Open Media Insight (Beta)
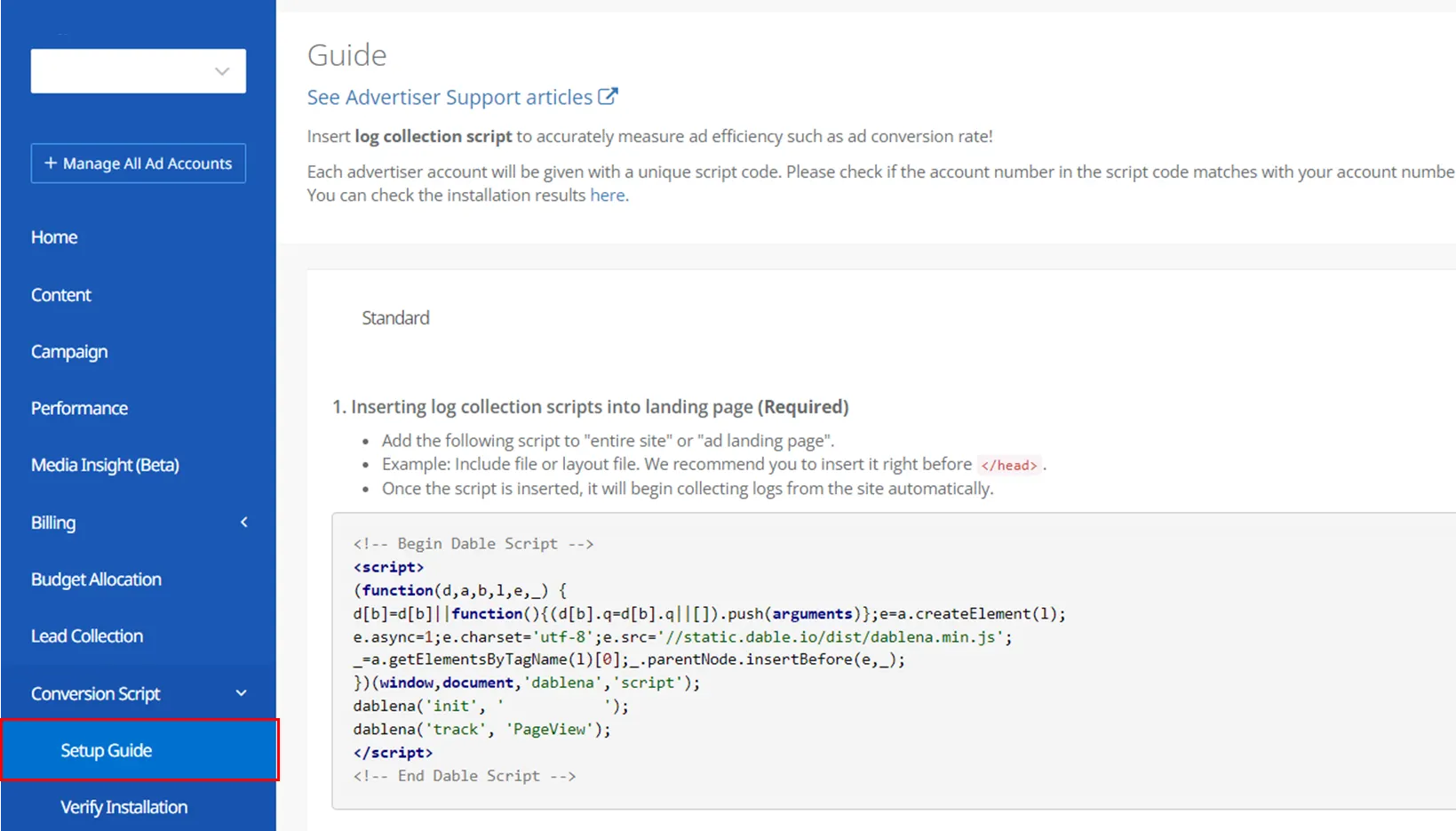Screen dimensions: 1456x831 tap(105, 466)
